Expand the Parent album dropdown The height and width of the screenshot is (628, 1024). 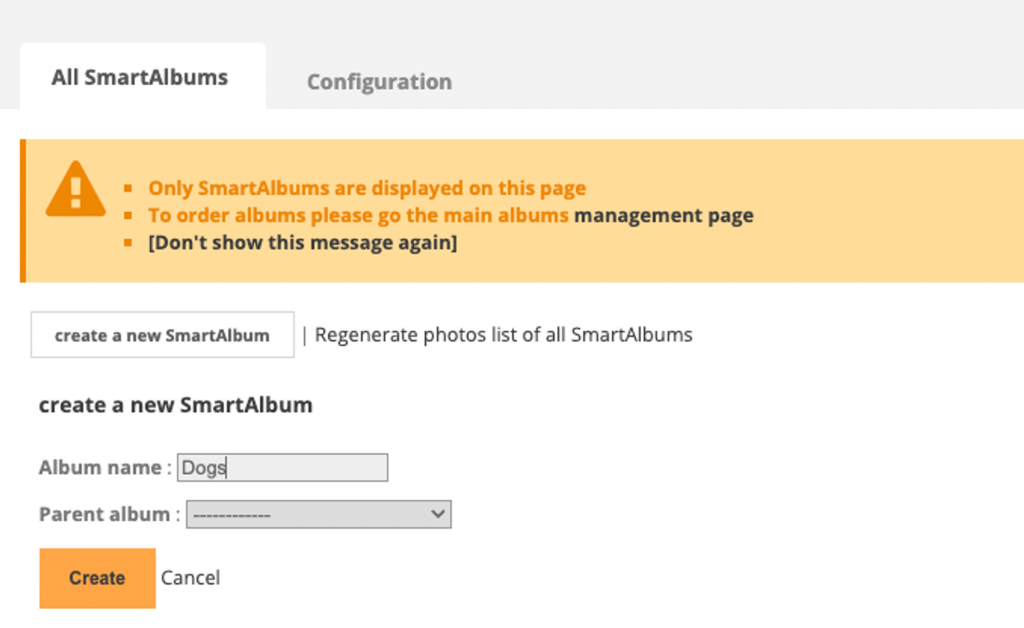pos(318,514)
